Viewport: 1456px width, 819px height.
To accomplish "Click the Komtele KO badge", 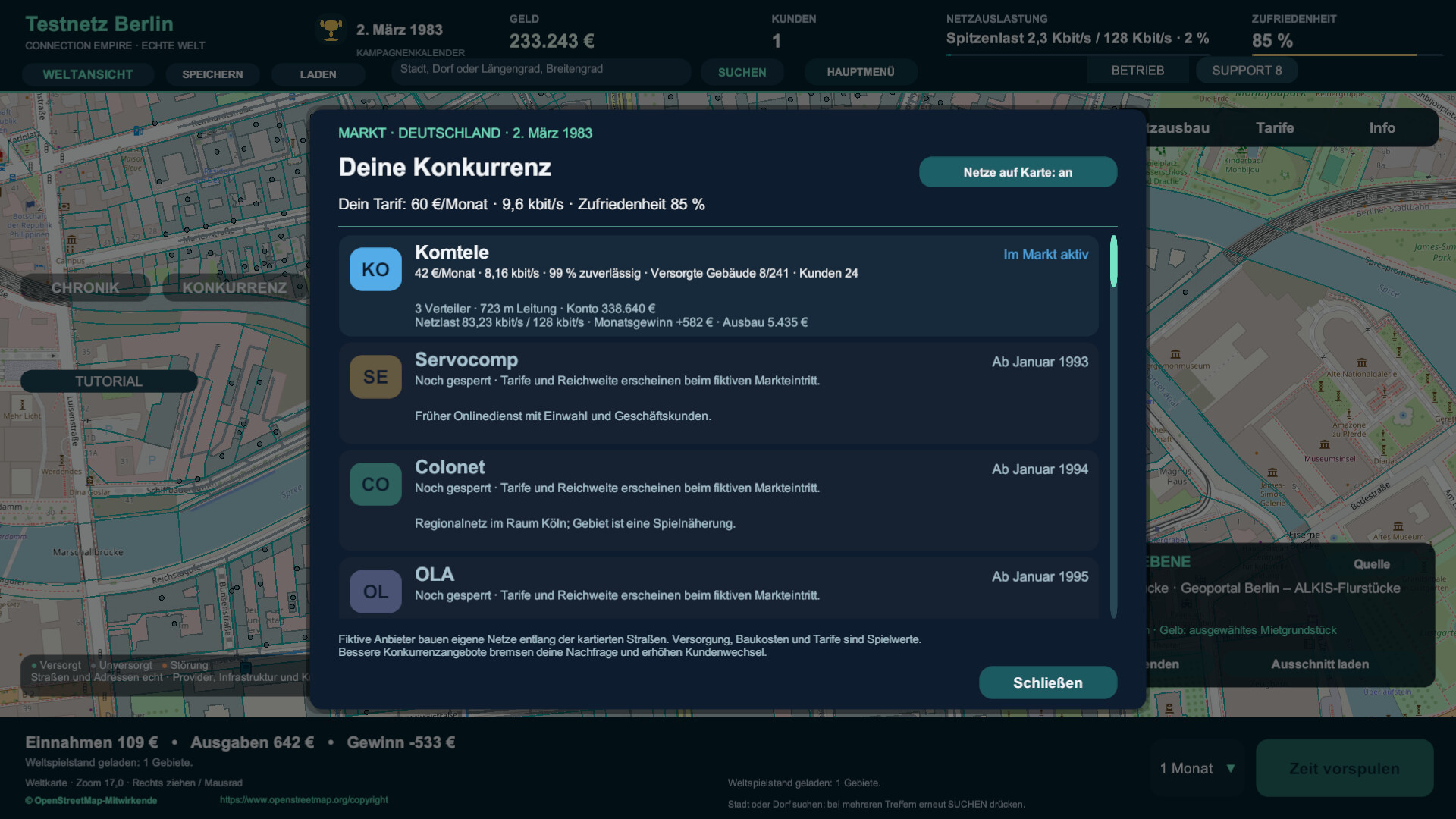I will pos(375,269).
